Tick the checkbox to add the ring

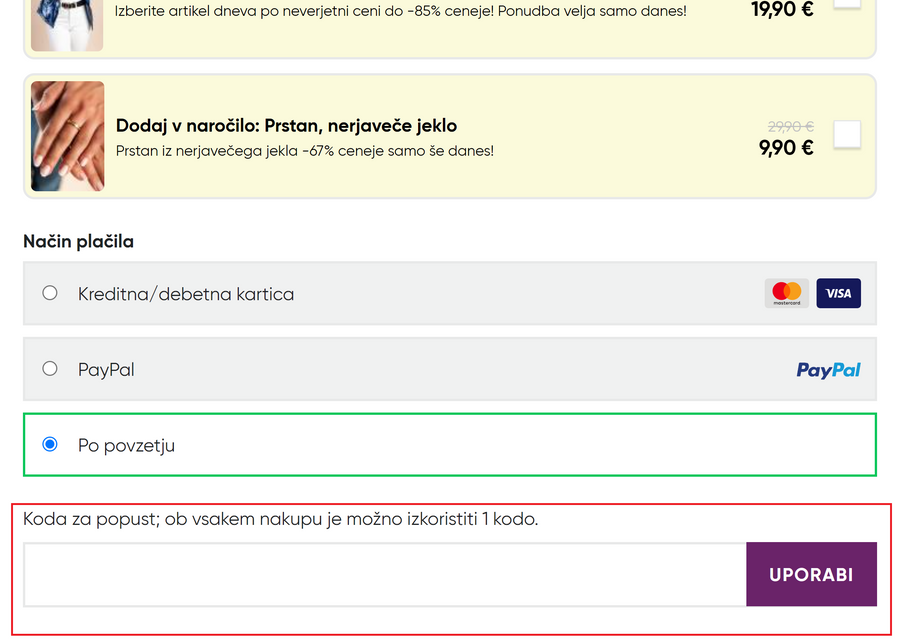(x=846, y=135)
